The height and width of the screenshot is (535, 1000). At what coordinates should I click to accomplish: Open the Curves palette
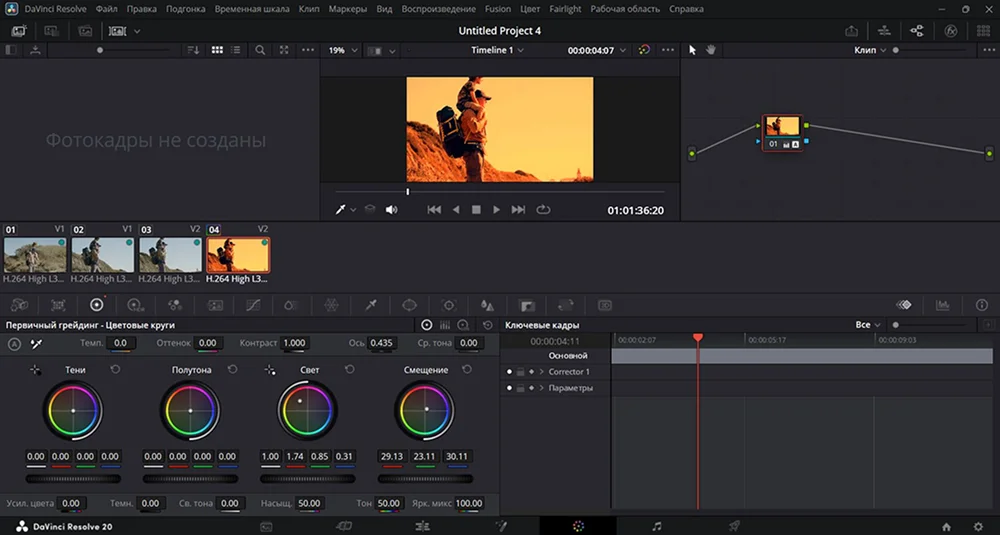point(253,305)
